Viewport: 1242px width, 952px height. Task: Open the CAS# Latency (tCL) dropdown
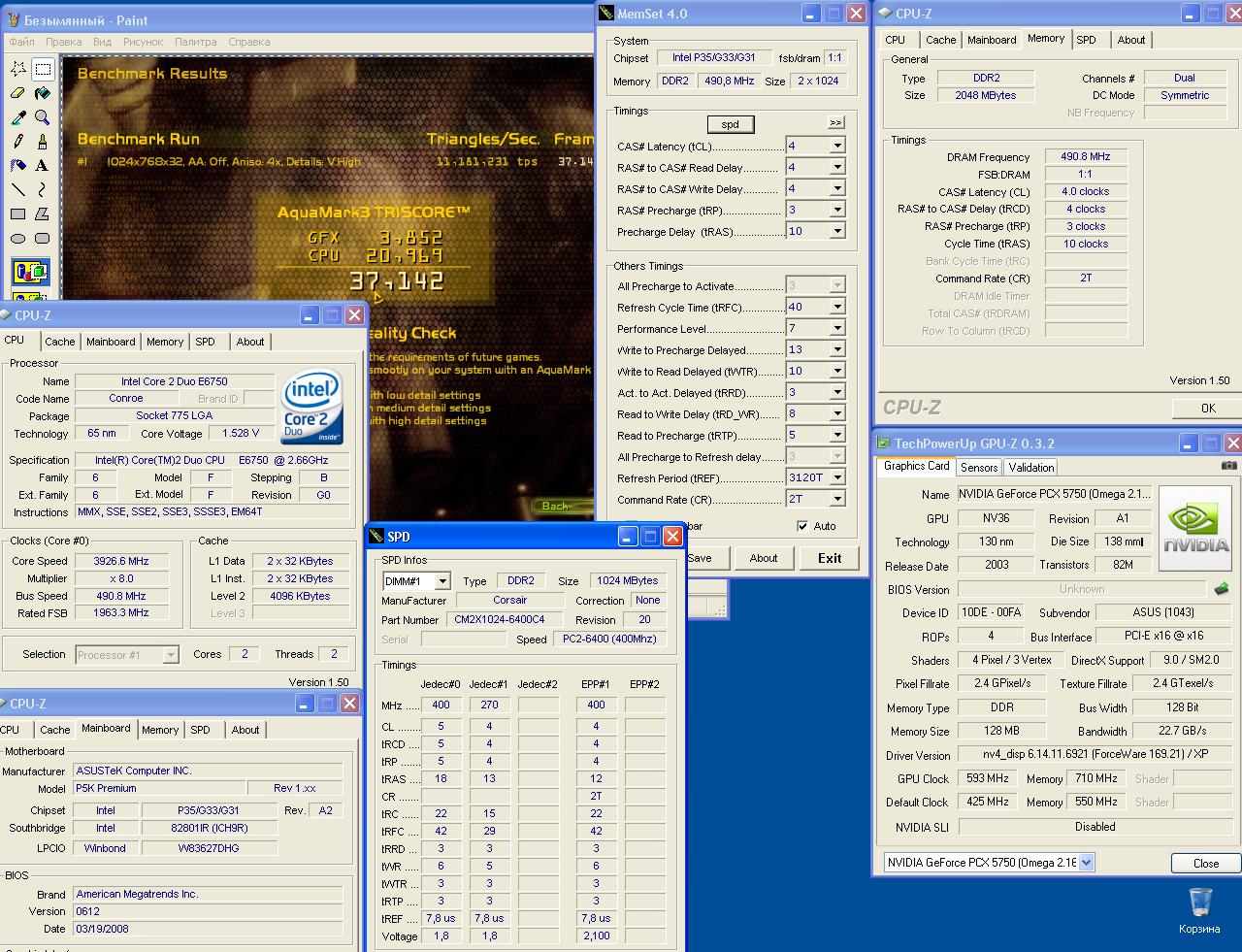point(836,147)
